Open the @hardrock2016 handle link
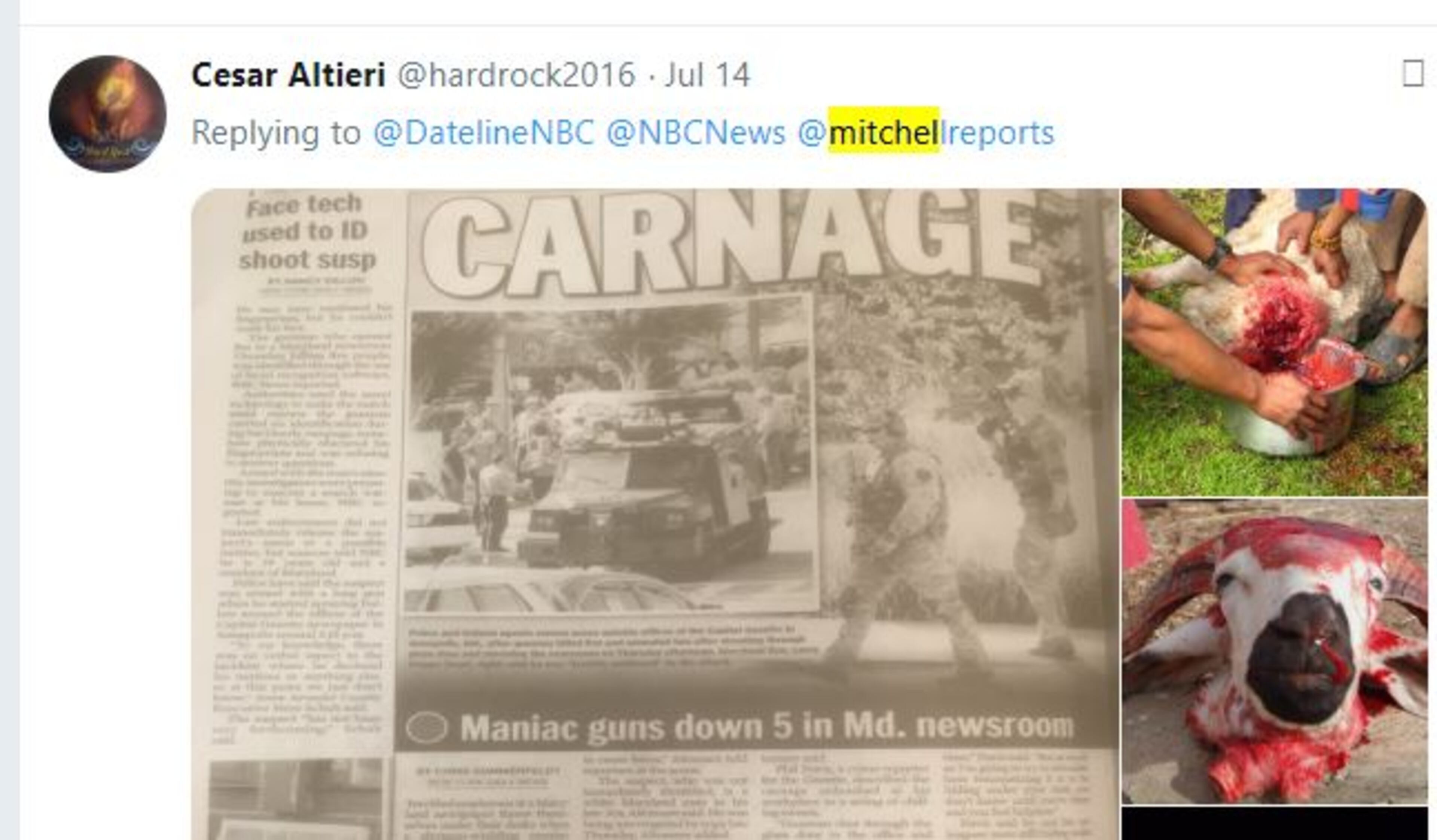This screenshot has height=840, width=1437. [516, 75]
